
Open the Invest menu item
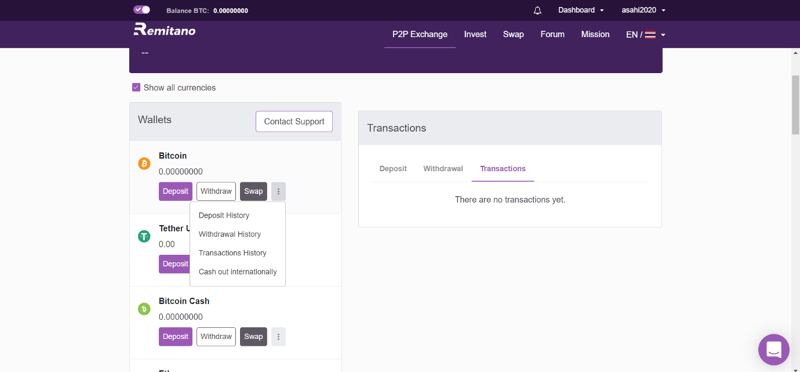[x=475, y=35]
